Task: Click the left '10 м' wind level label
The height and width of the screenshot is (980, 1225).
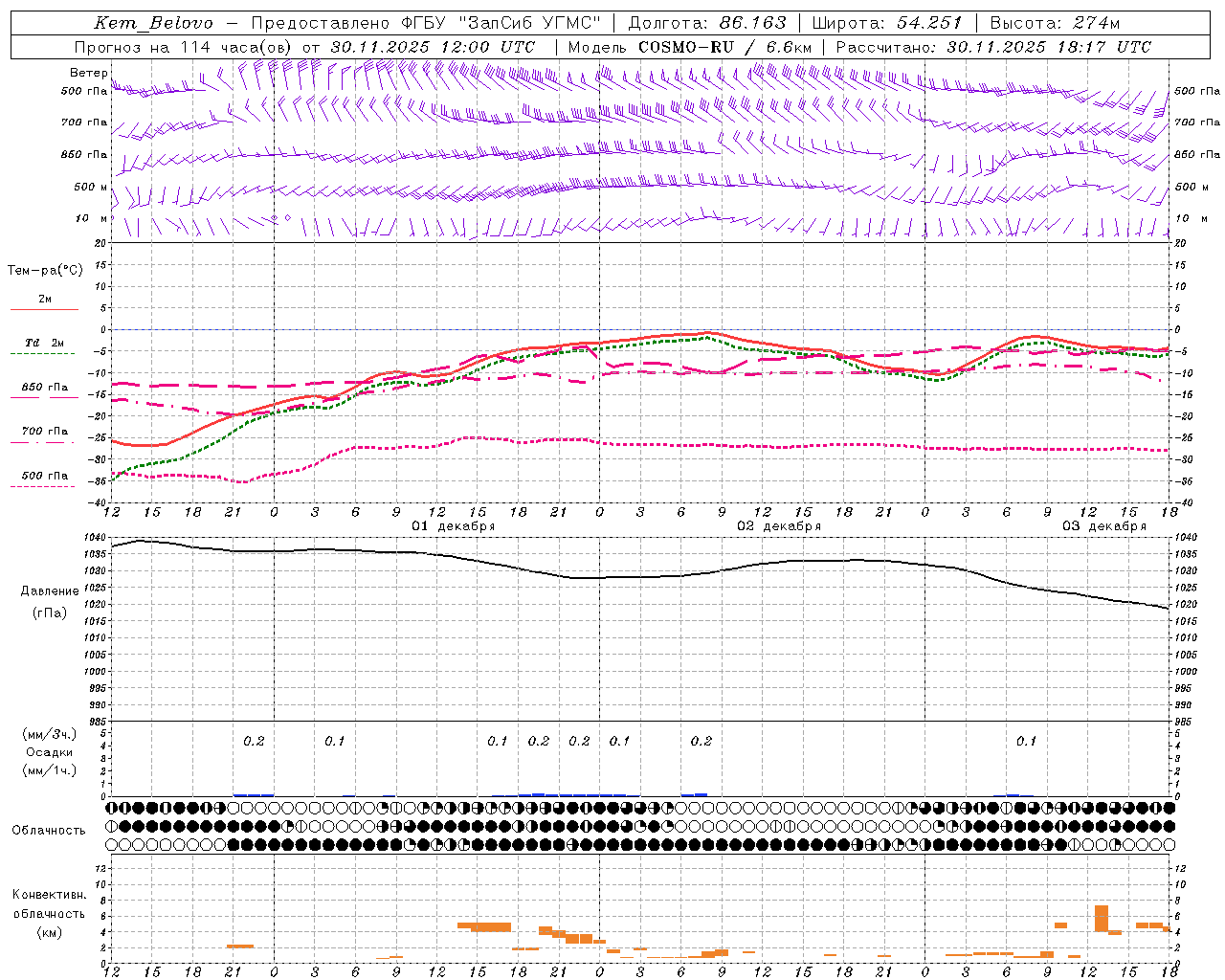Action: click(x=91, y=218)
